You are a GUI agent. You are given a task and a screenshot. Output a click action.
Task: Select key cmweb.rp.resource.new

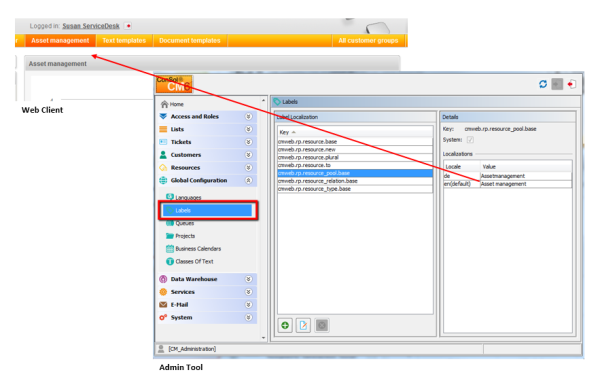[355, 150]
